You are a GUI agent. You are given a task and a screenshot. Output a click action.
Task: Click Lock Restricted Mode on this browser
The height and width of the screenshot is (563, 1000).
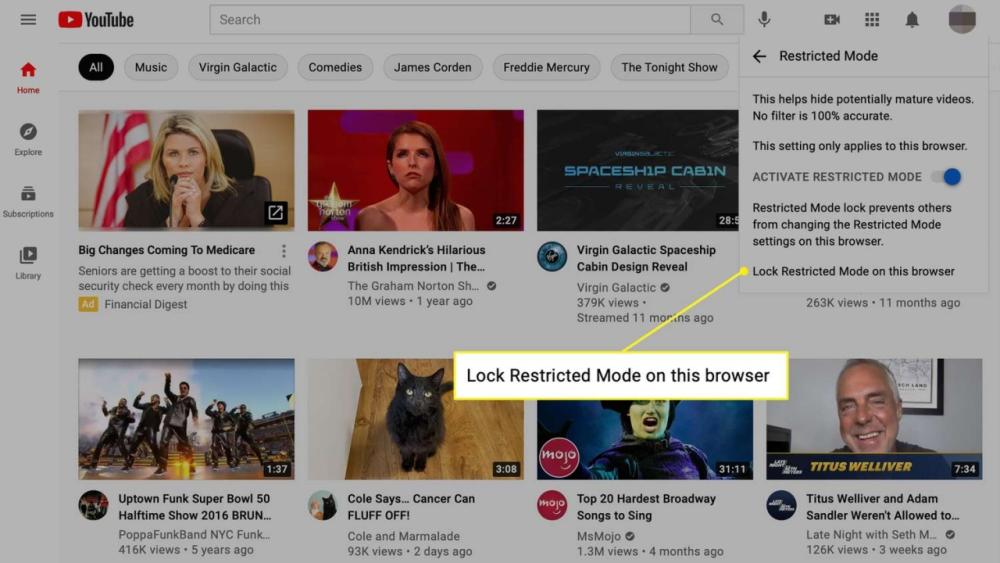(853, 272)
